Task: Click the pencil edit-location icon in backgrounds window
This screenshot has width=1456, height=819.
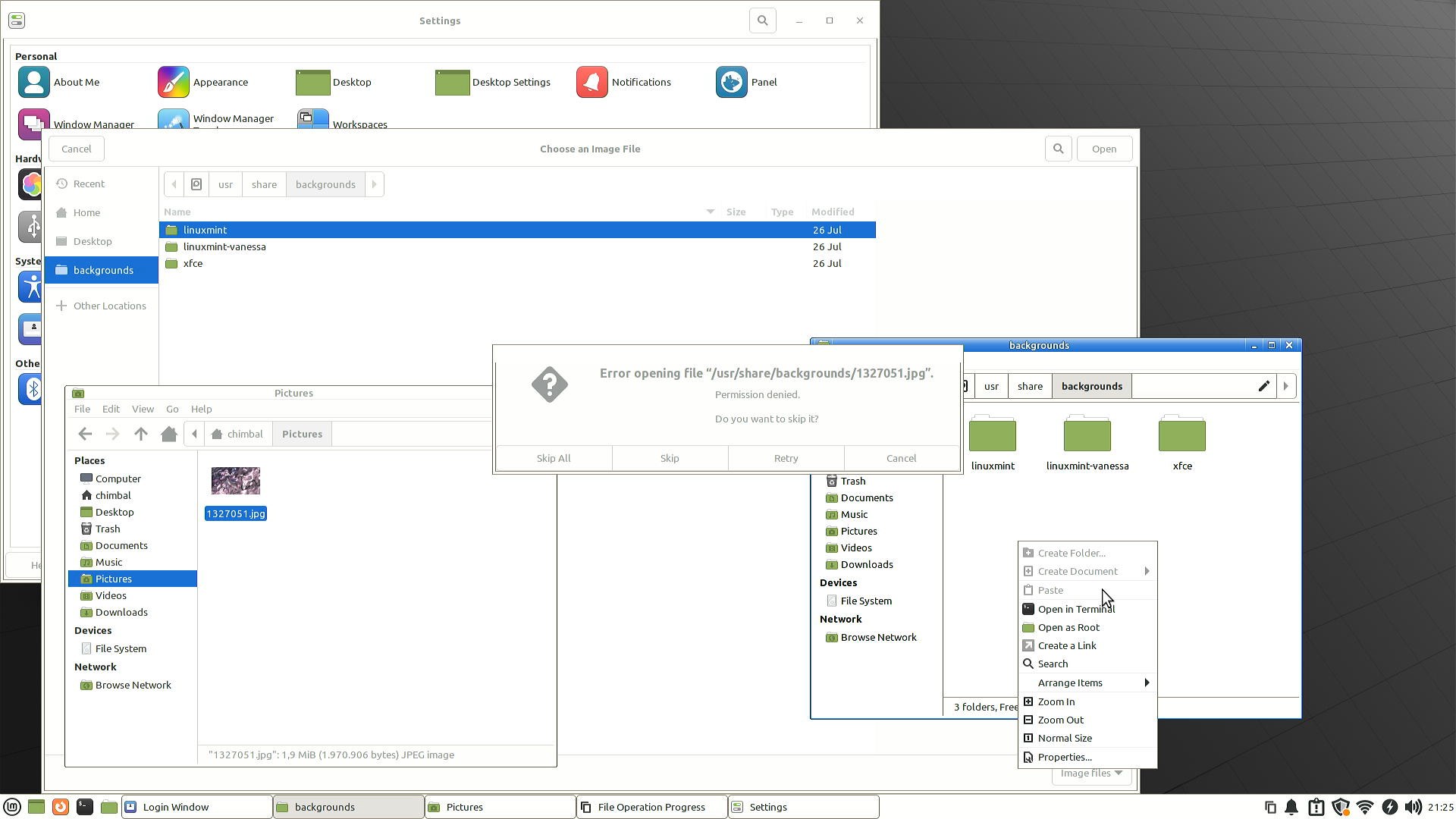Action: (x=1263, y=386)
